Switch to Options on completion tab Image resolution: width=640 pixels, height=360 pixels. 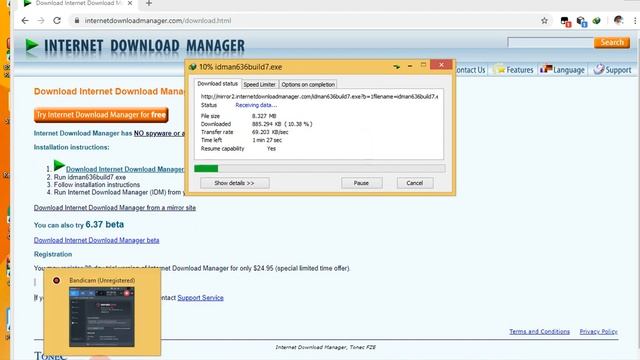(x=308, y=84)
